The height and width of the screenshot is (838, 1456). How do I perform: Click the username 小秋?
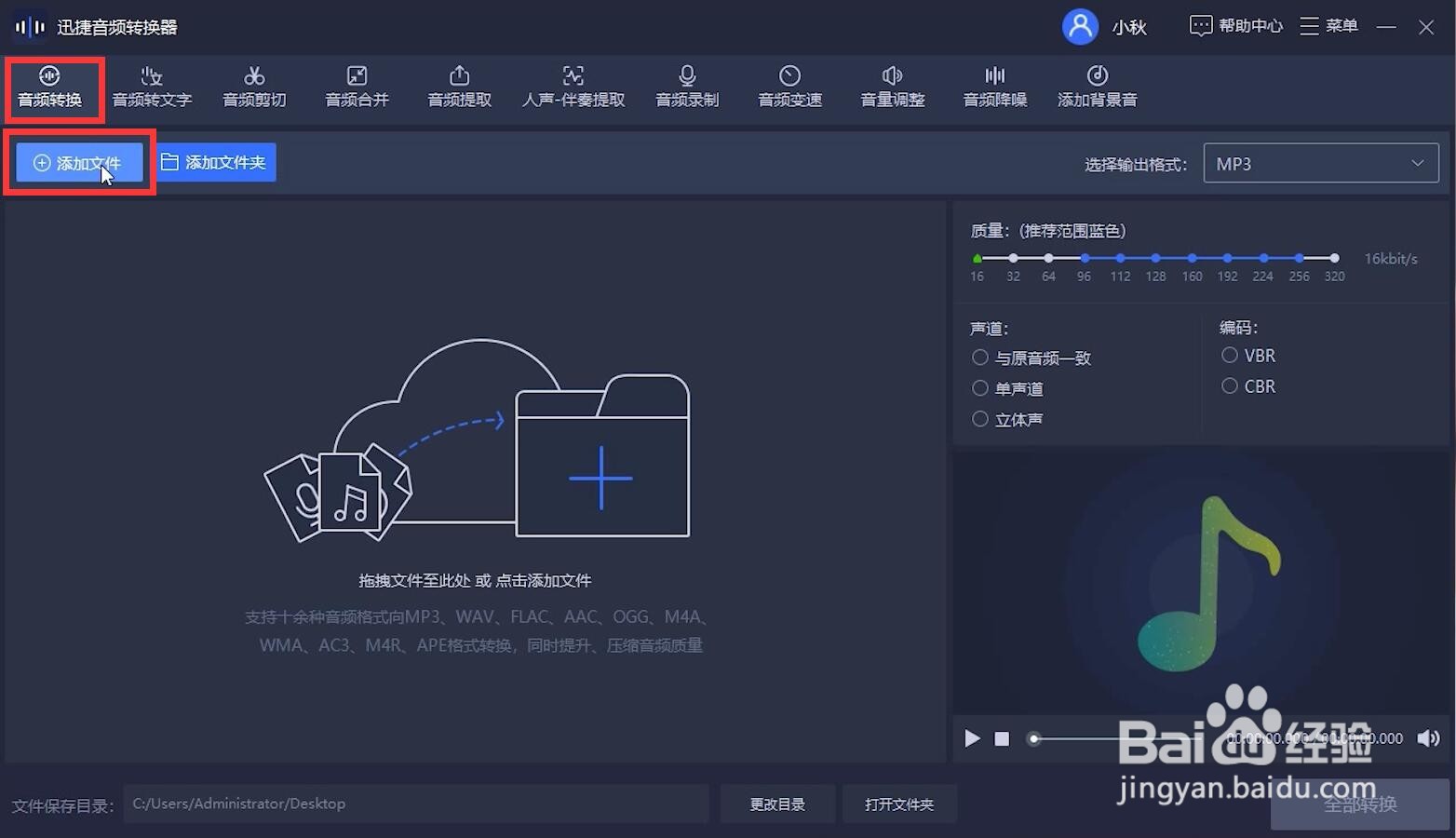[1129, 27]
